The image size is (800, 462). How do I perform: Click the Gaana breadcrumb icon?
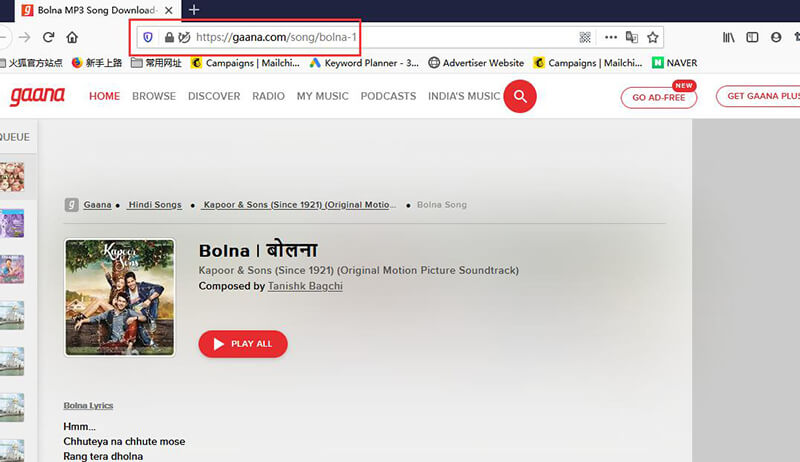click(71, 204)
